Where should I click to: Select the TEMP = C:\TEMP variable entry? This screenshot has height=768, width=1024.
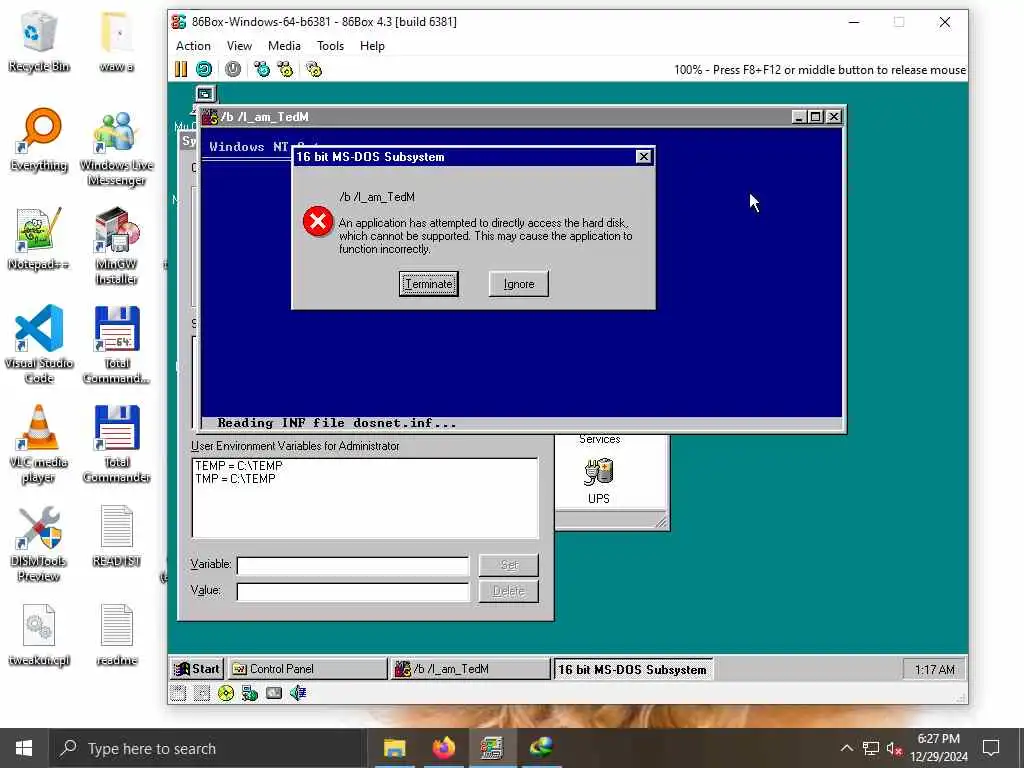point(239,466)
